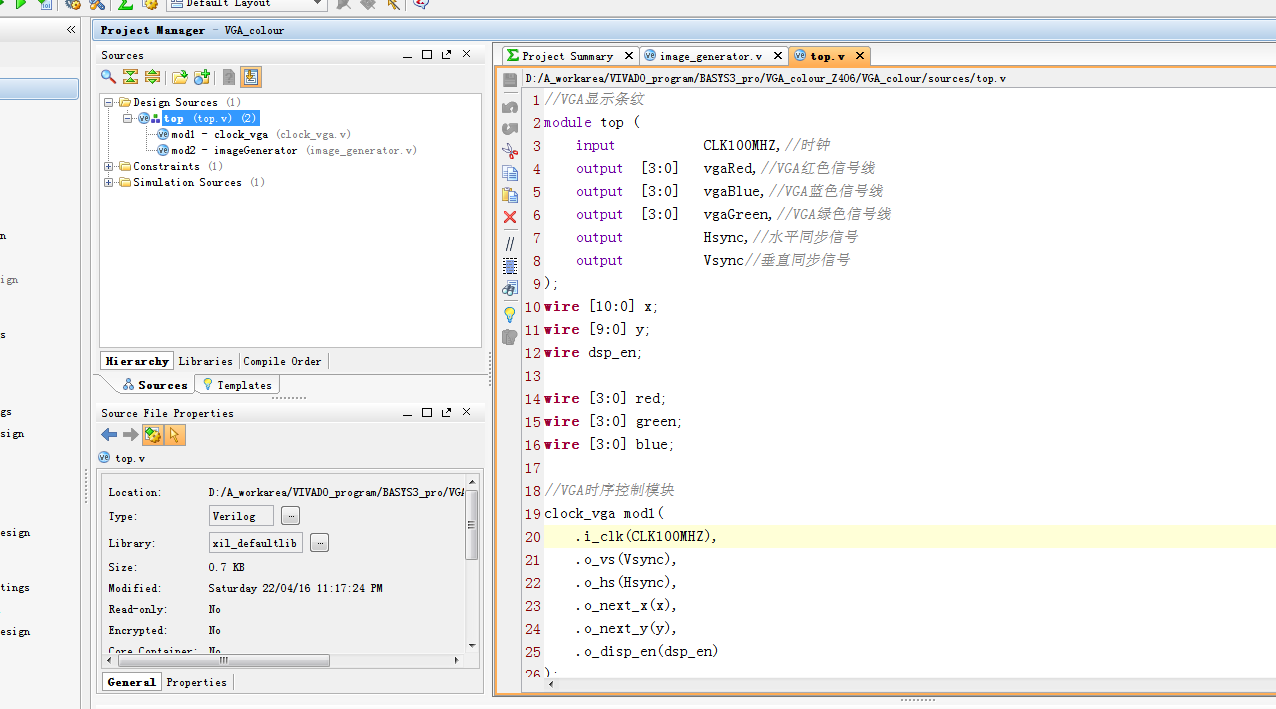Collapse all items in the Sources toolbar

(x=130, y=77)
